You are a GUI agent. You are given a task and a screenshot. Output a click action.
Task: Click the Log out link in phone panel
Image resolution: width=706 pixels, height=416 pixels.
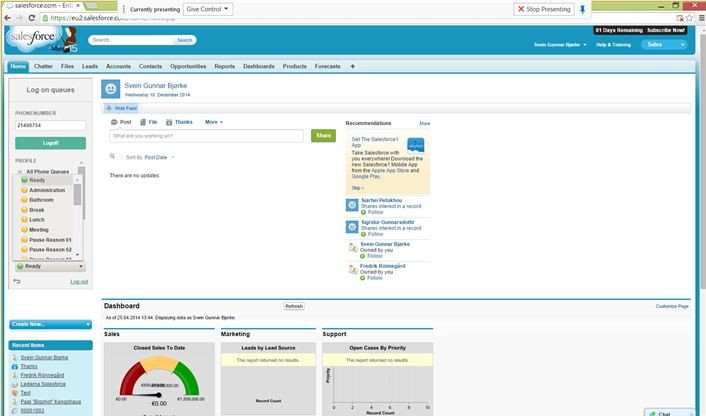pyautogui.click(x=79, y=282)
